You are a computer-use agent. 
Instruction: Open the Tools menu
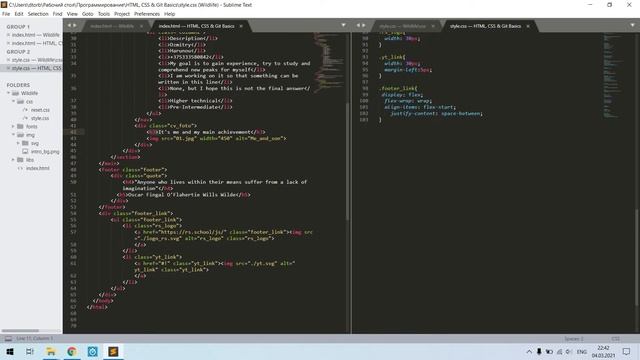point(104,14)
